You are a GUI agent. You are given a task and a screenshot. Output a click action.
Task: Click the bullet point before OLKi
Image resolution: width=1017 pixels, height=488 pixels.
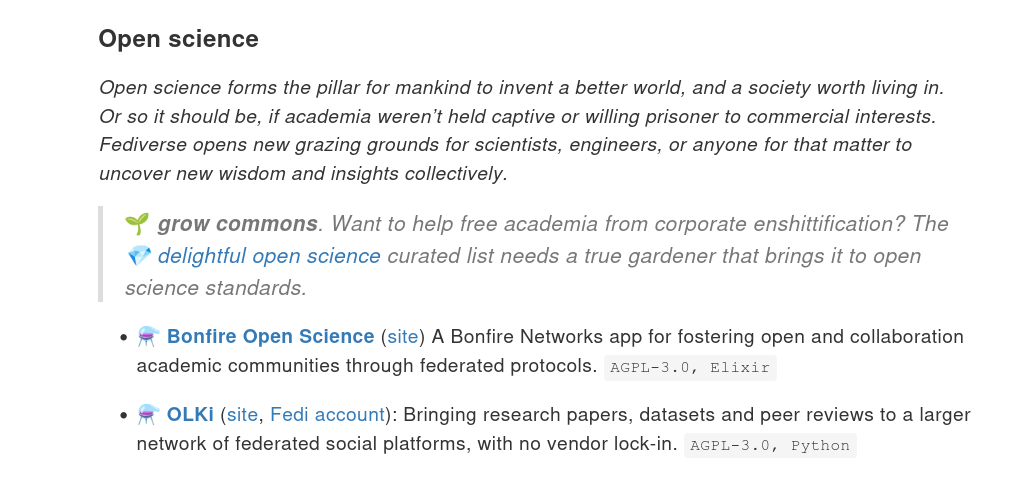click(124, 415)
